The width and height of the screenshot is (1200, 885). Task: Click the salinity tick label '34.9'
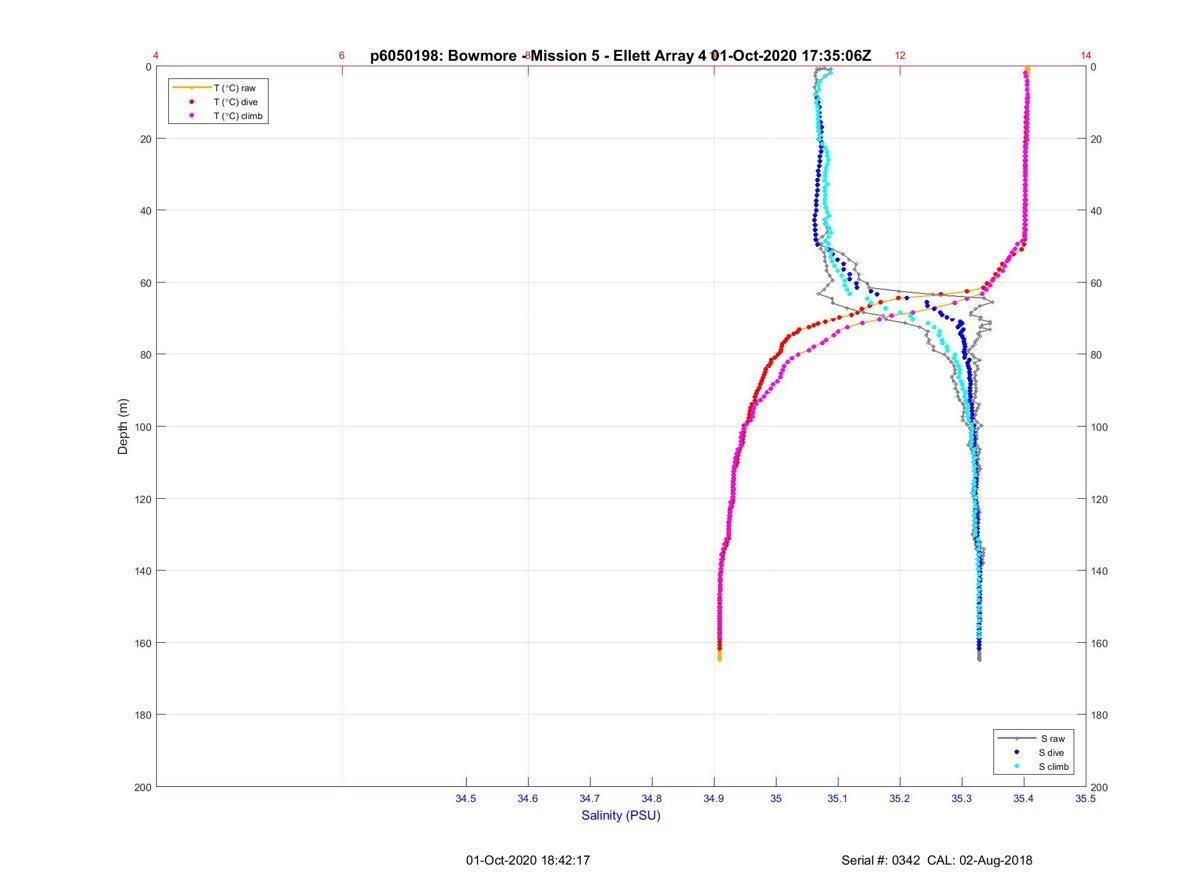(x=714, y=799)
